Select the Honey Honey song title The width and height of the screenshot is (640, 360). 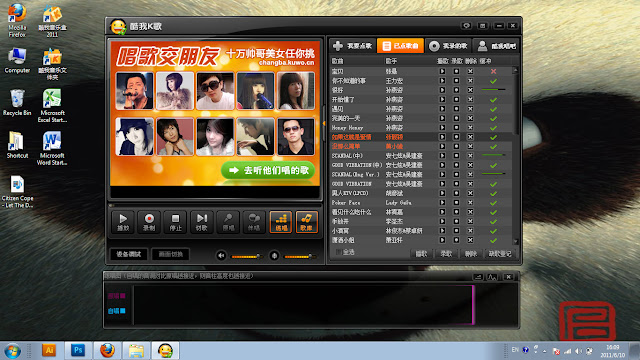347,128
